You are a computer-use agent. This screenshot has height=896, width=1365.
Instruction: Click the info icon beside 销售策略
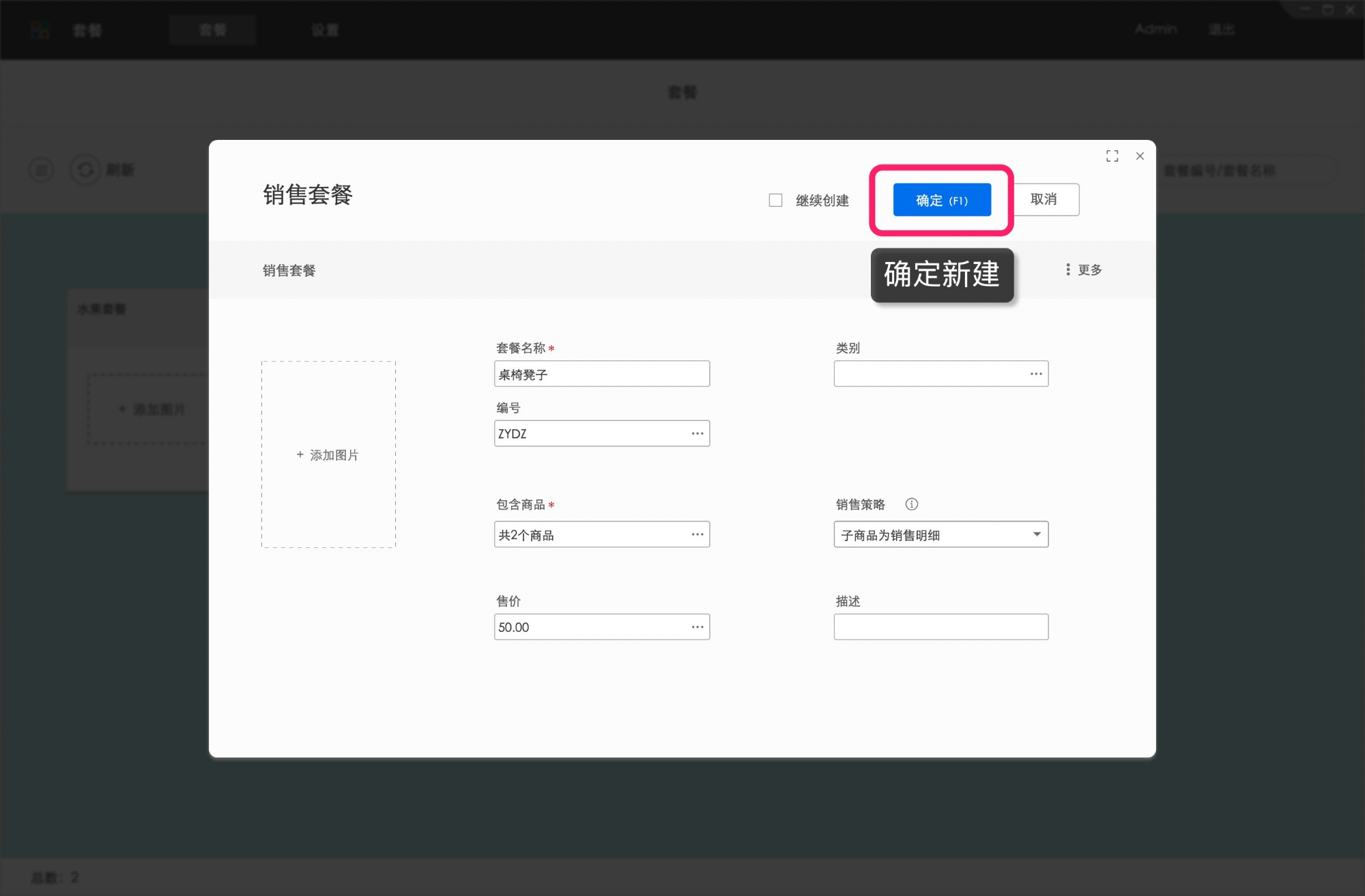[912, 504]
